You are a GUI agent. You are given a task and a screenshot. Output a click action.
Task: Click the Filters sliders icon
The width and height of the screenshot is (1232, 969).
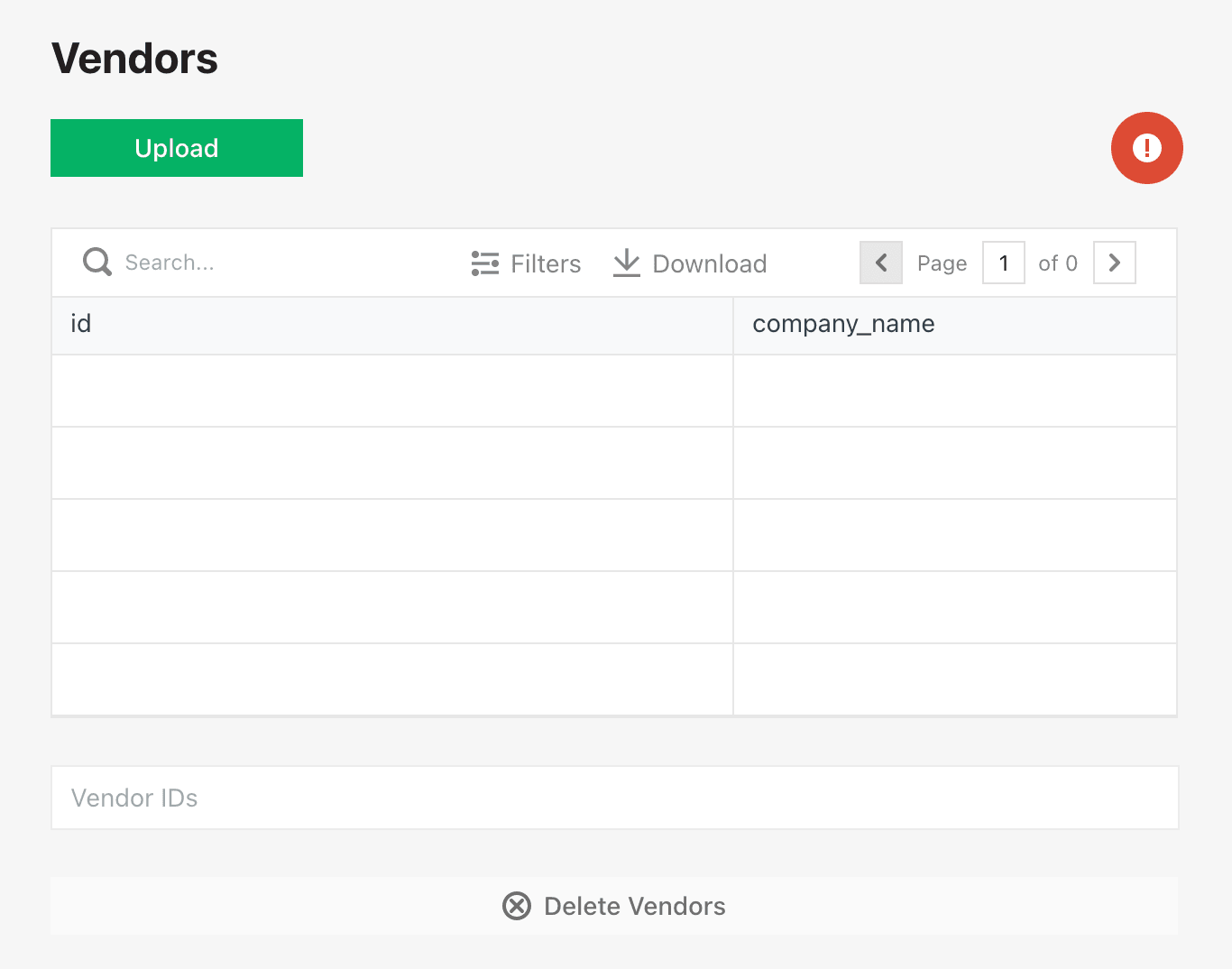[x=485, y=263]
